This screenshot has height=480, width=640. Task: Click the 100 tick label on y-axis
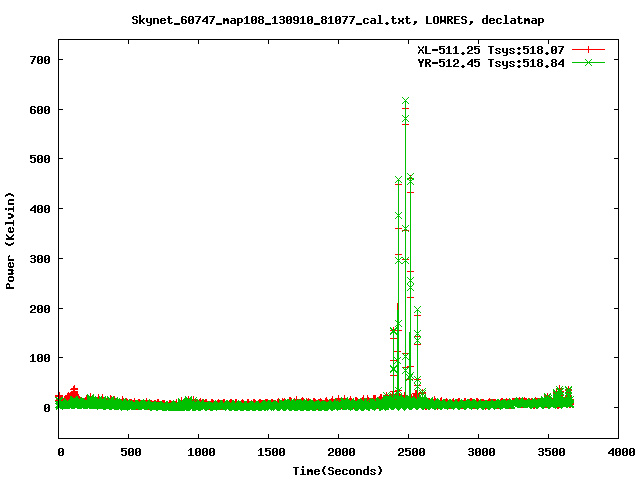coord(40,358)
